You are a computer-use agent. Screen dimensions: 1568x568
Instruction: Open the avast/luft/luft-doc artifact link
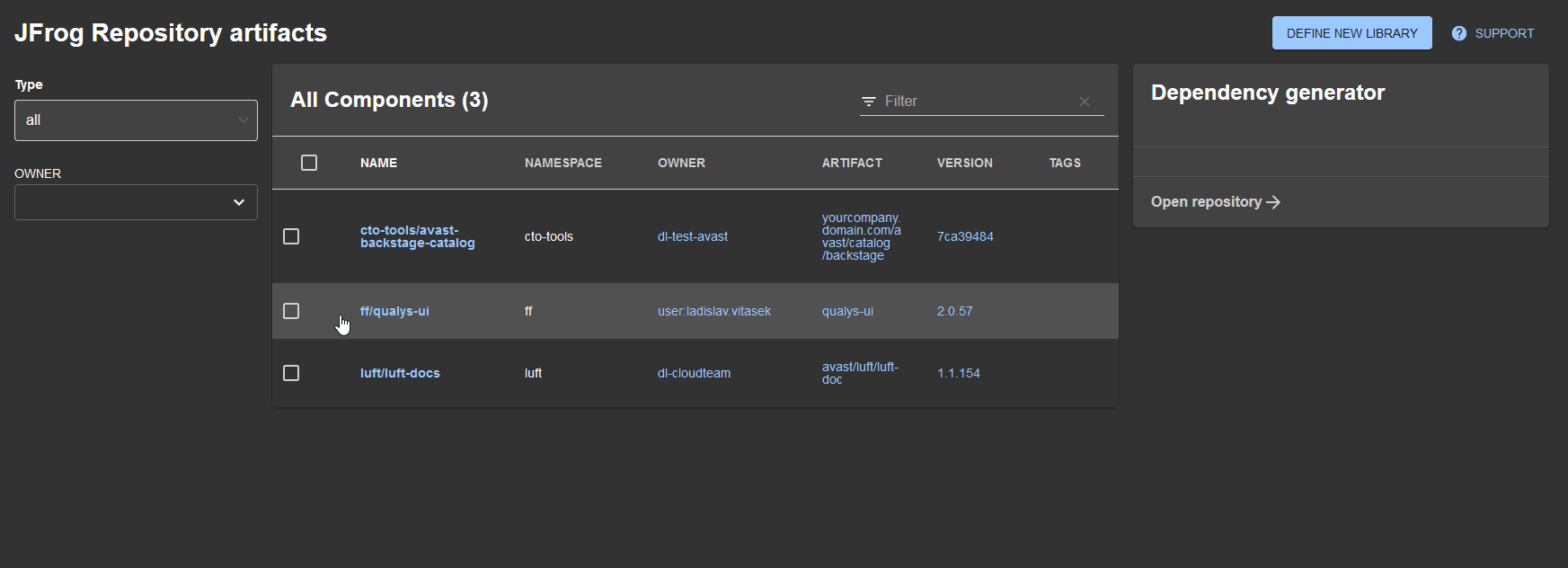pyautogui.click(x=860, y=373)
